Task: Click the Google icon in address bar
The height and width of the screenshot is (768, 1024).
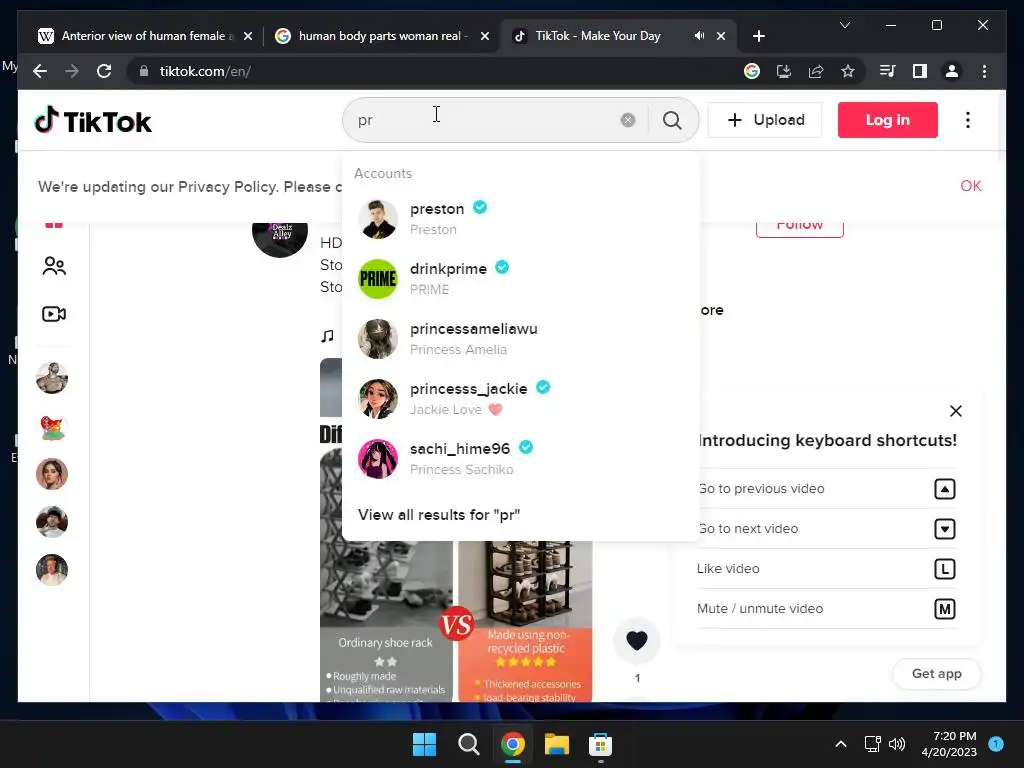Action: click(752, 71)
